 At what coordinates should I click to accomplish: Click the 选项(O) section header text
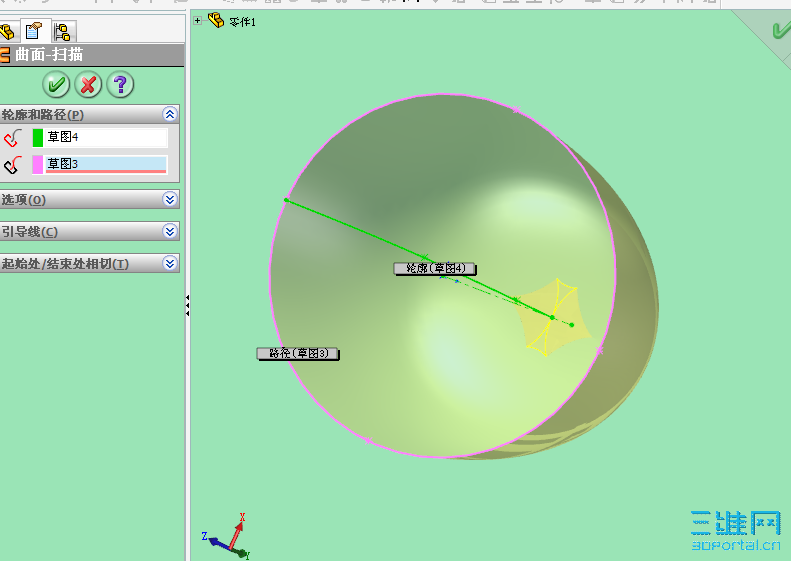(24, 200)
